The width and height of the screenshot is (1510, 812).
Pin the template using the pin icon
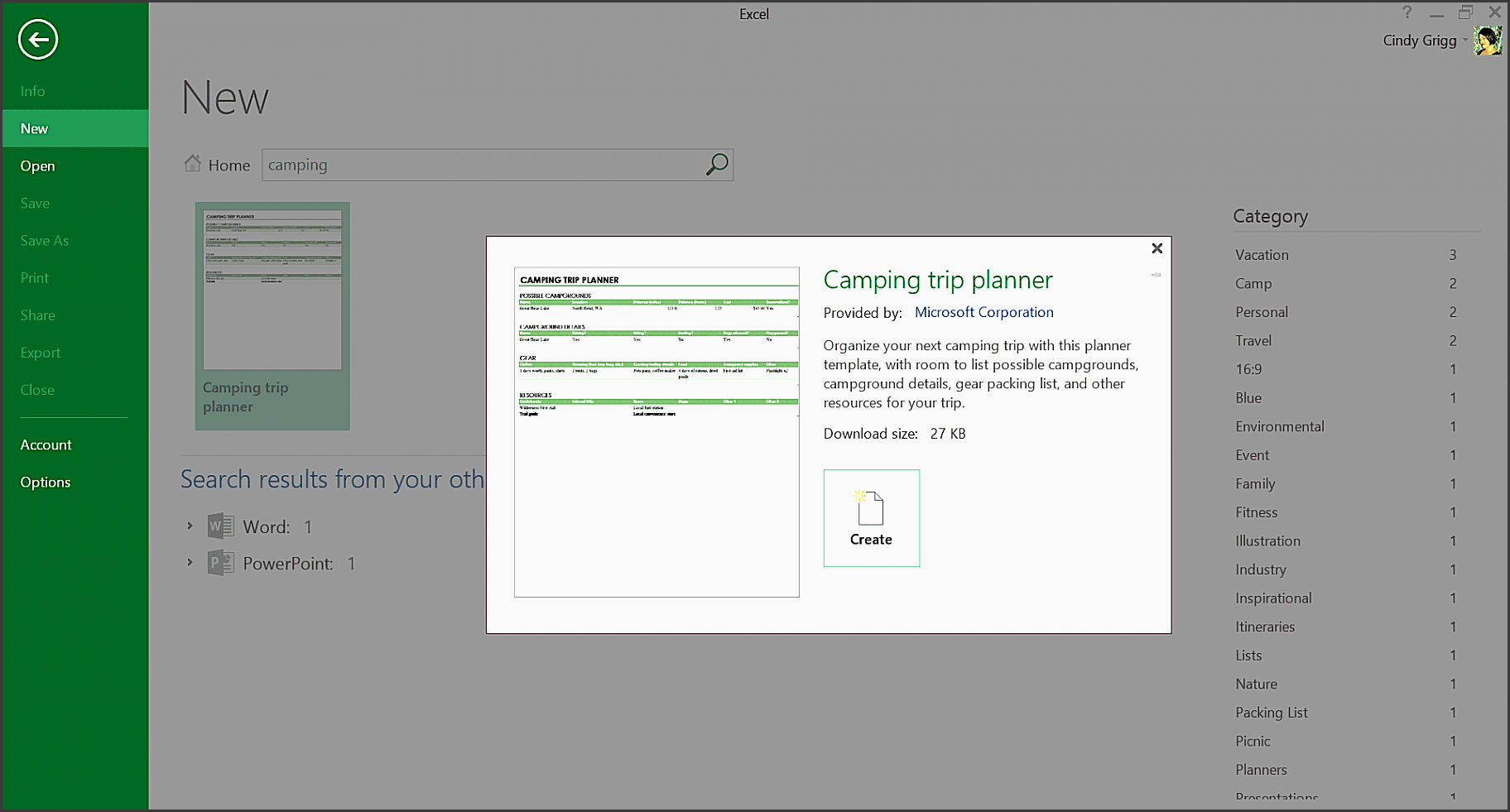pos(1156,275)
